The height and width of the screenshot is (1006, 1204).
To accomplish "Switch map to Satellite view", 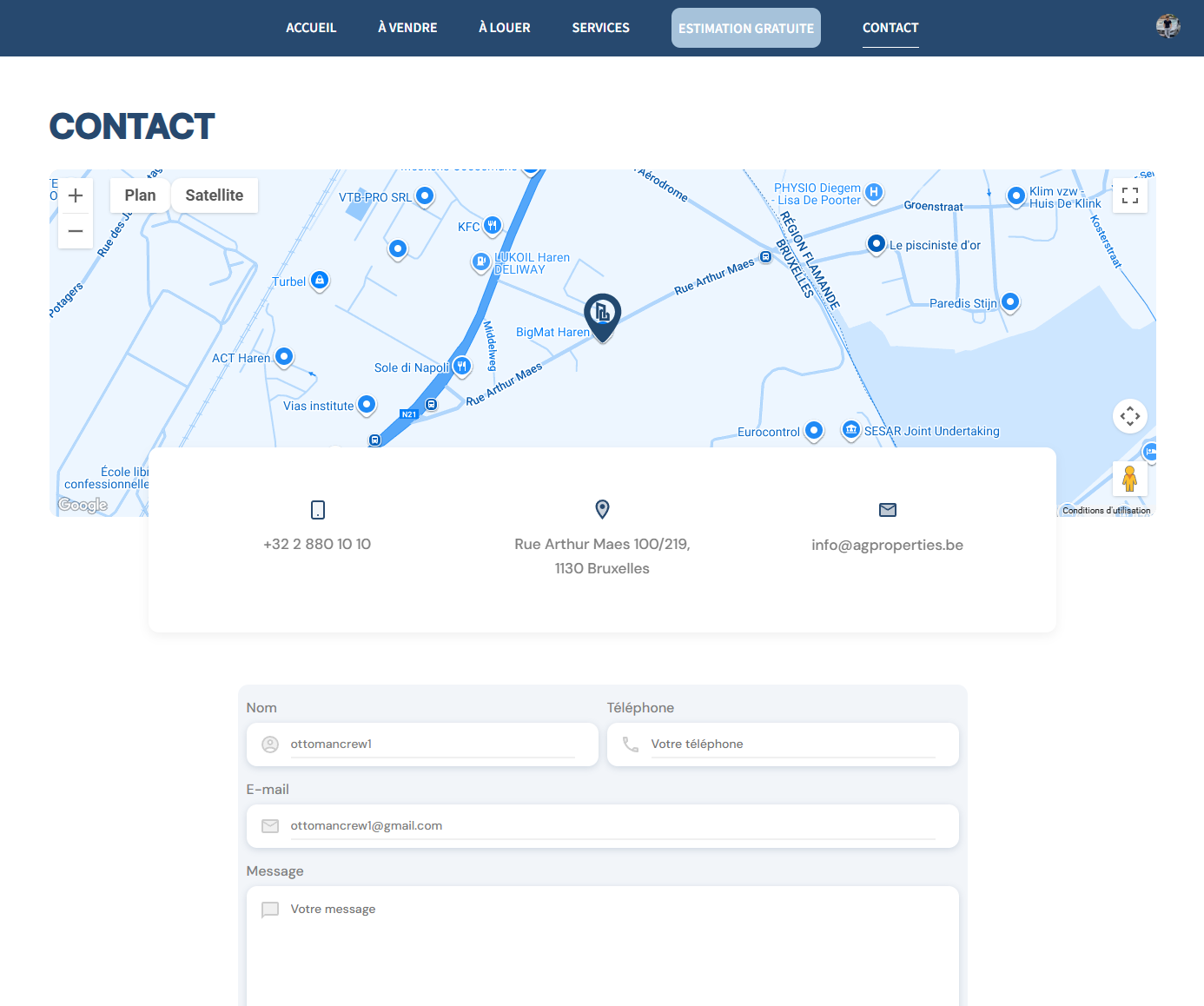I will (x=214, y=195).
